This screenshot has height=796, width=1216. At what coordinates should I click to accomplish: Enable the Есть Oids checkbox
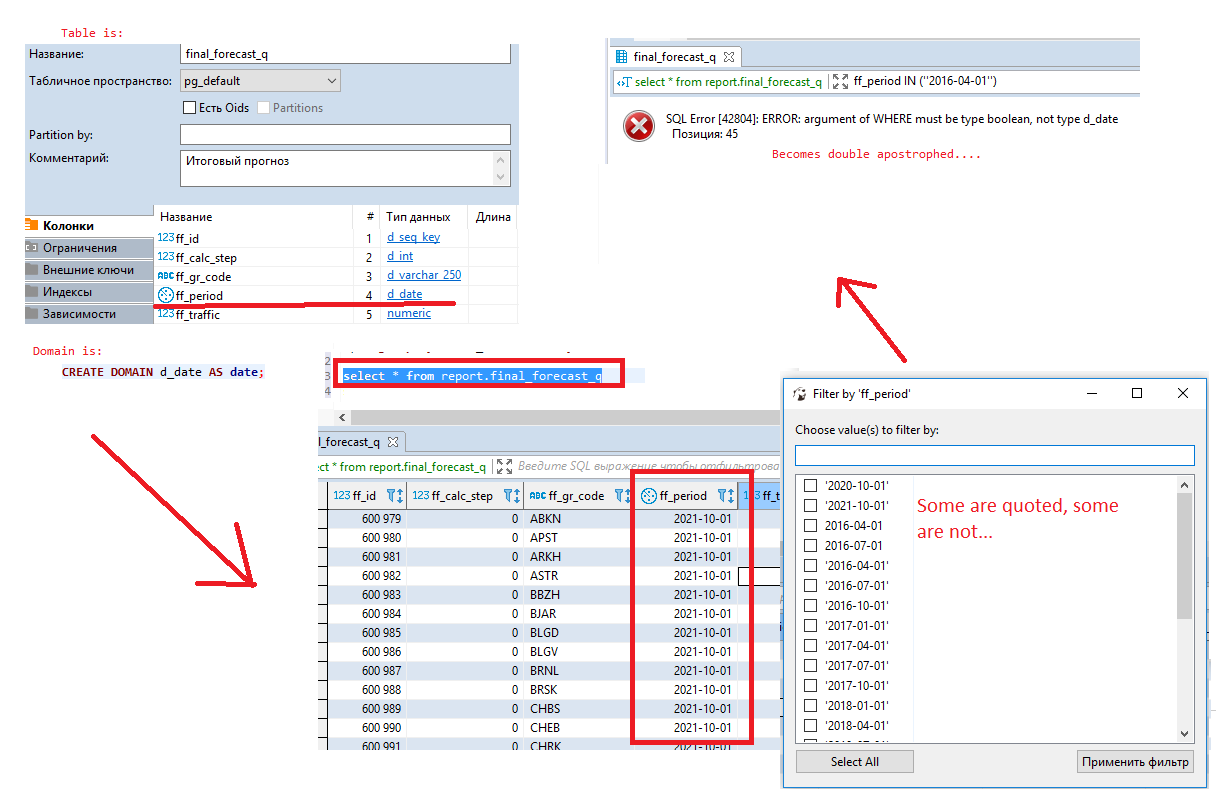[189, 107]
